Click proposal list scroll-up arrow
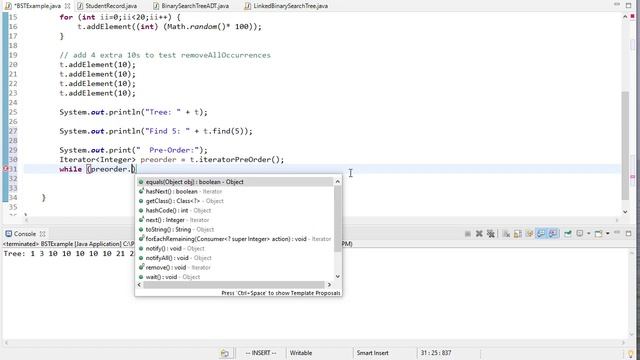 click(x=338, y=182)
